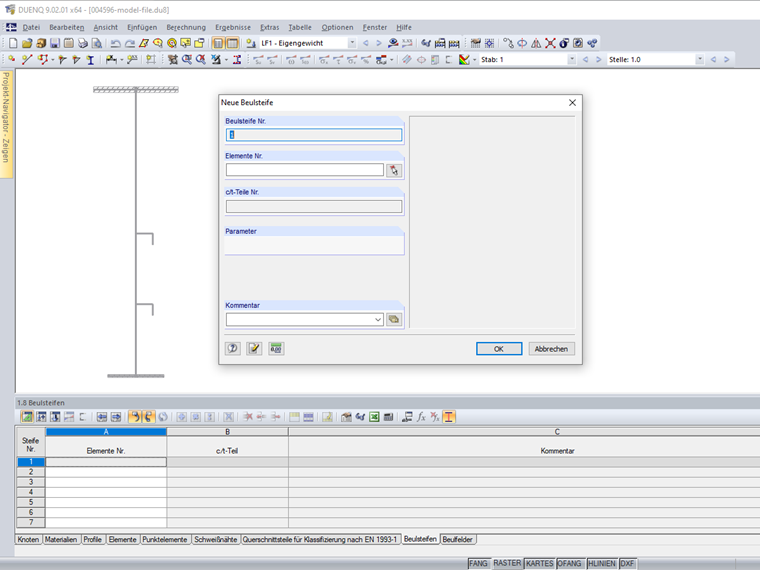The height and width of the screenshot is (570, 760).
Task: Click the red X cross-section icon
Action: [x=550, y=43]
